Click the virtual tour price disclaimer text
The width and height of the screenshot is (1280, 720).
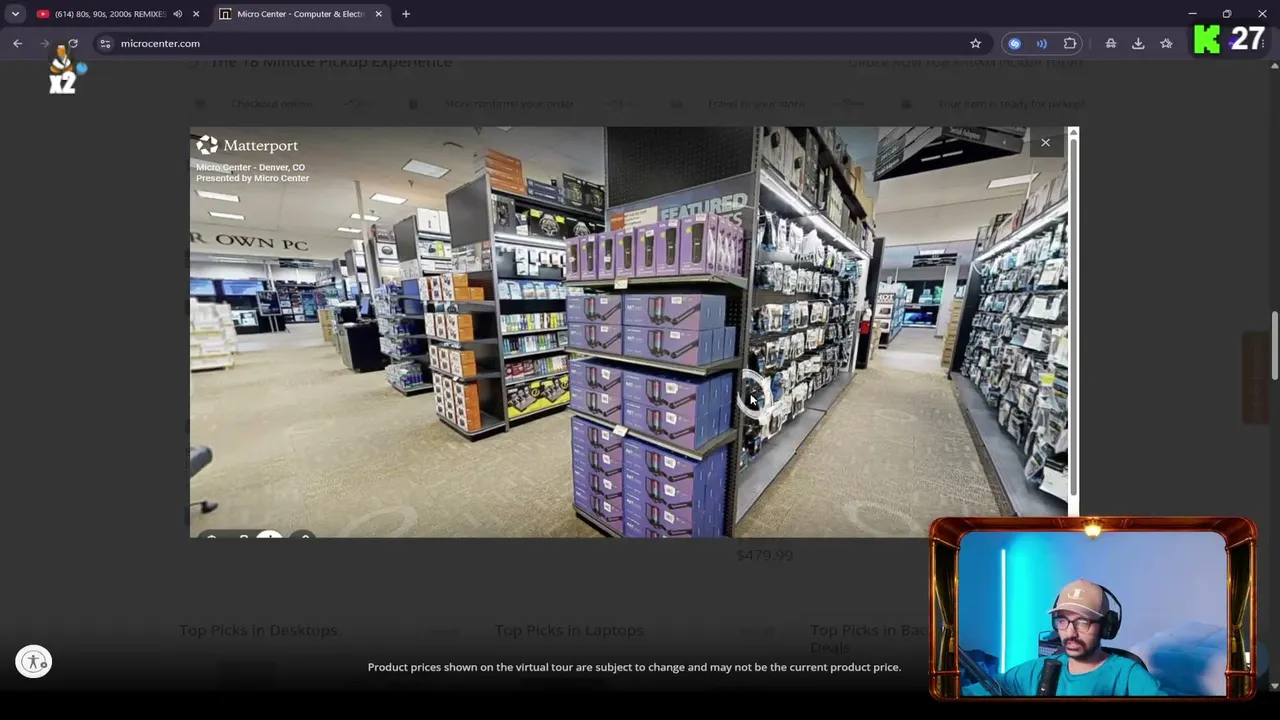pos(634,667)
